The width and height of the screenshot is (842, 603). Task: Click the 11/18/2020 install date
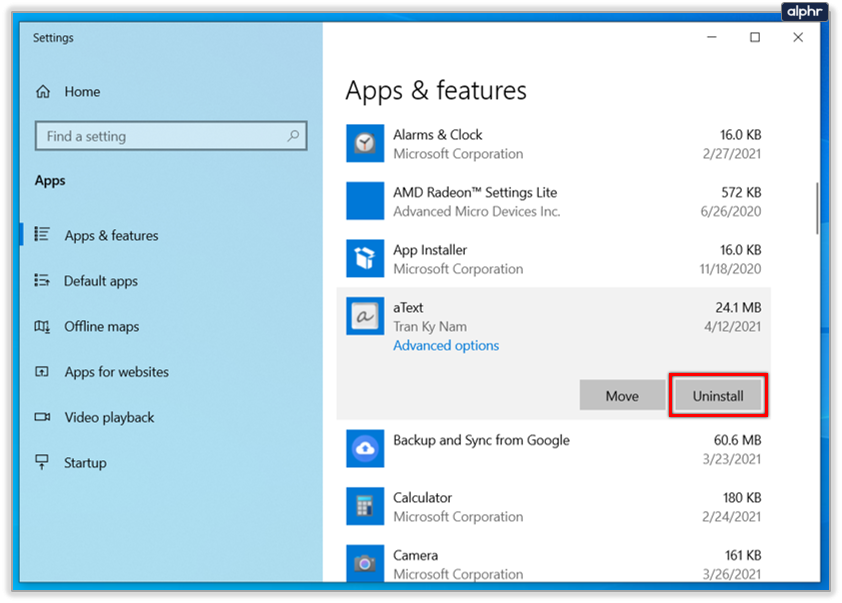tap(730, 269)
